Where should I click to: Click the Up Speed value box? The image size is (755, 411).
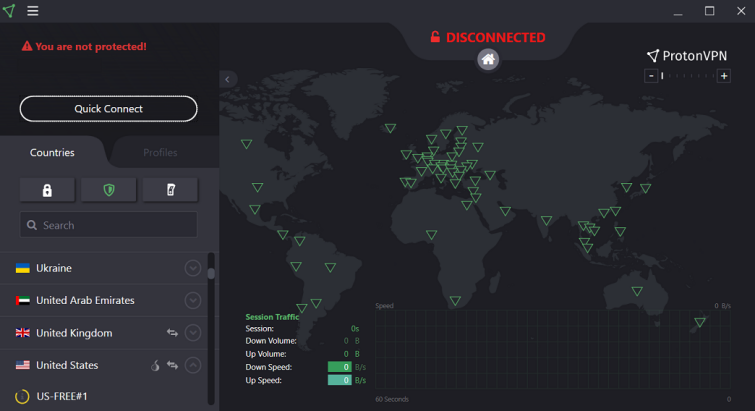coord(339,380)
